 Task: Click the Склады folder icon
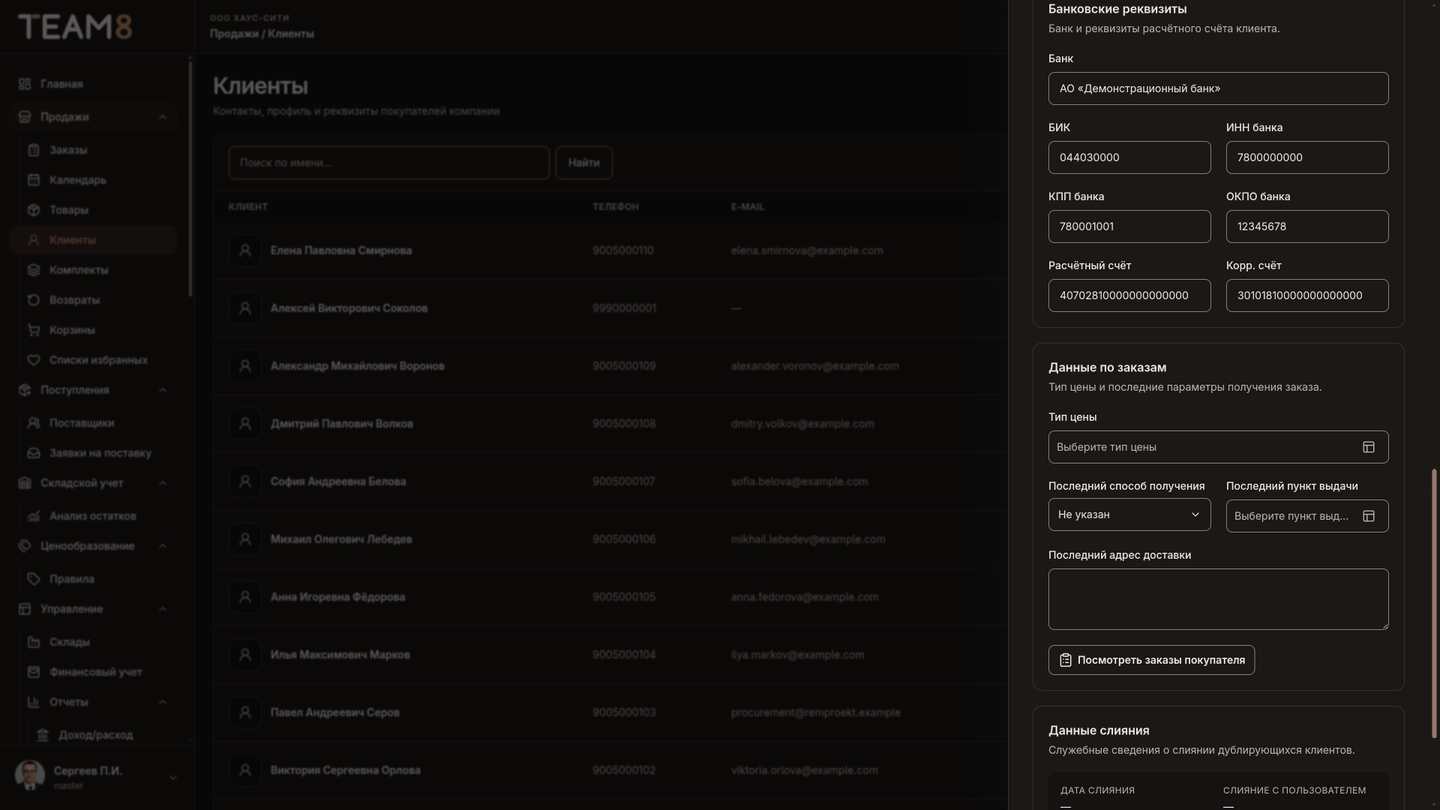point(34,642)
